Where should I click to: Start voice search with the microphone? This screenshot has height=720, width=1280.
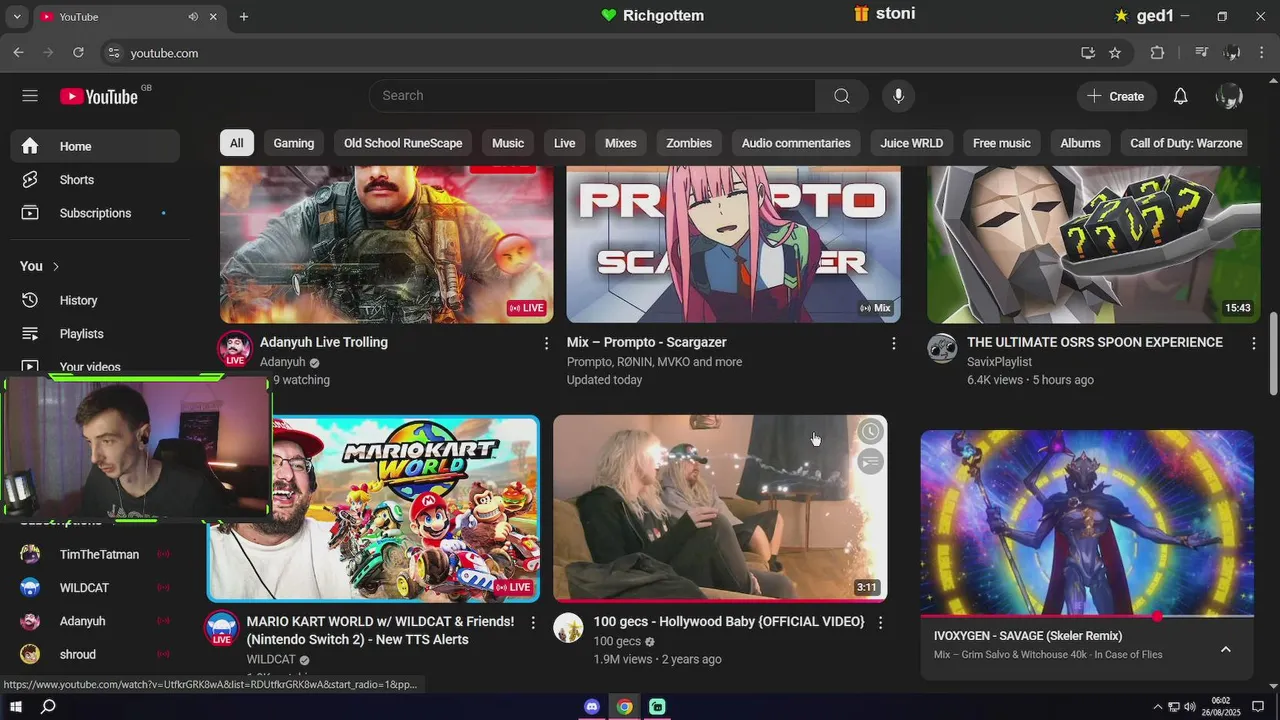898,96
